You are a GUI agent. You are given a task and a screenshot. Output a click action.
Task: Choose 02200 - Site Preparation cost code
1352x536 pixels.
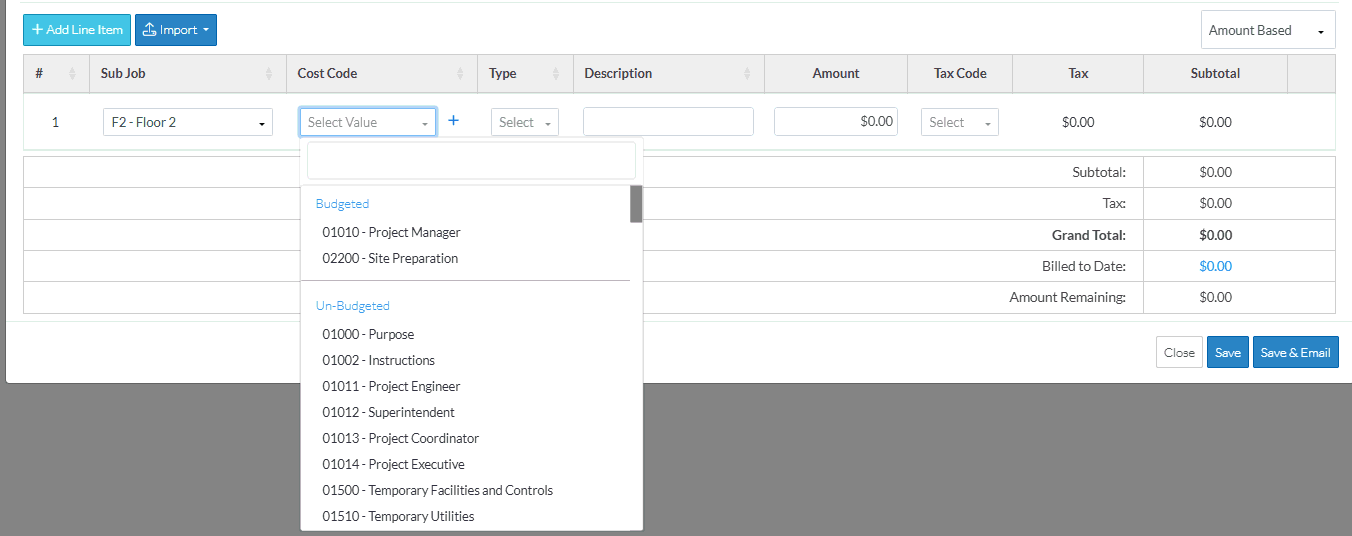coord(390,258)
